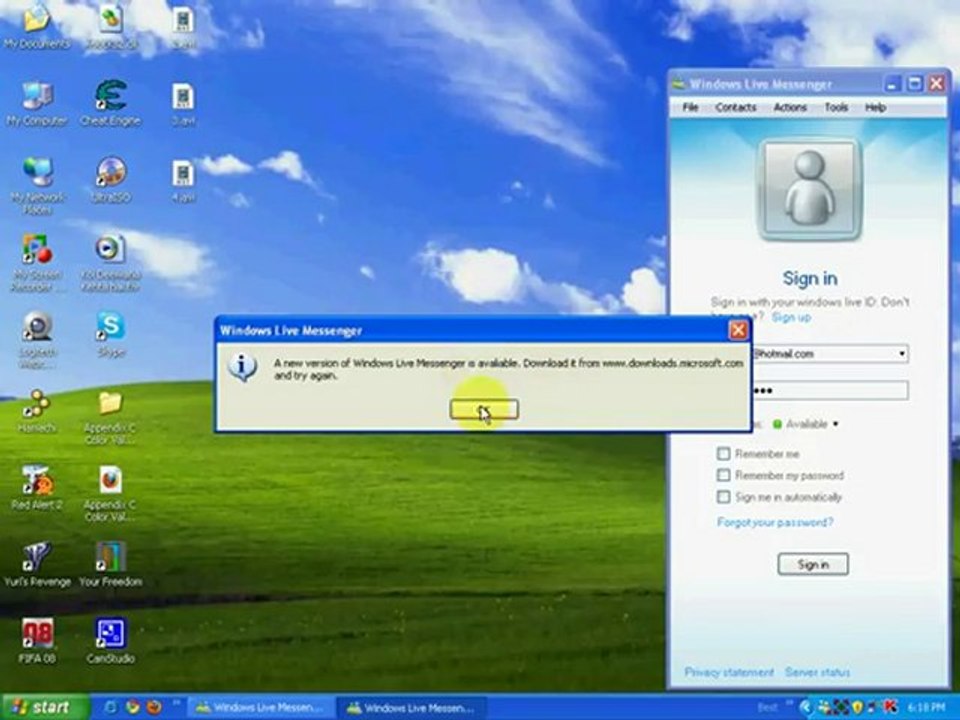The image size is (960, 720).
Task: Click the Windows Start button
Action: coord(44,707)
